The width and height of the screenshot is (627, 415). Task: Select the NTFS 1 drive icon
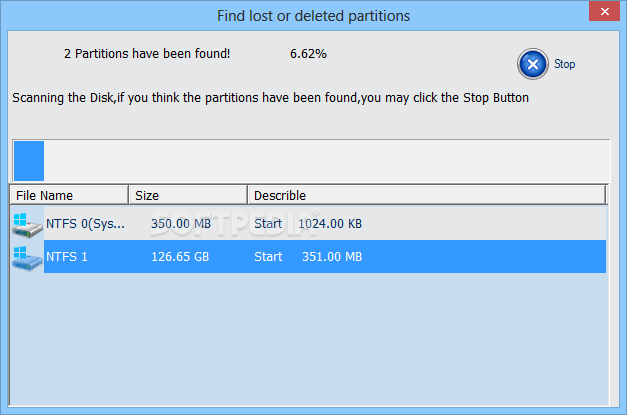[27, 257]
